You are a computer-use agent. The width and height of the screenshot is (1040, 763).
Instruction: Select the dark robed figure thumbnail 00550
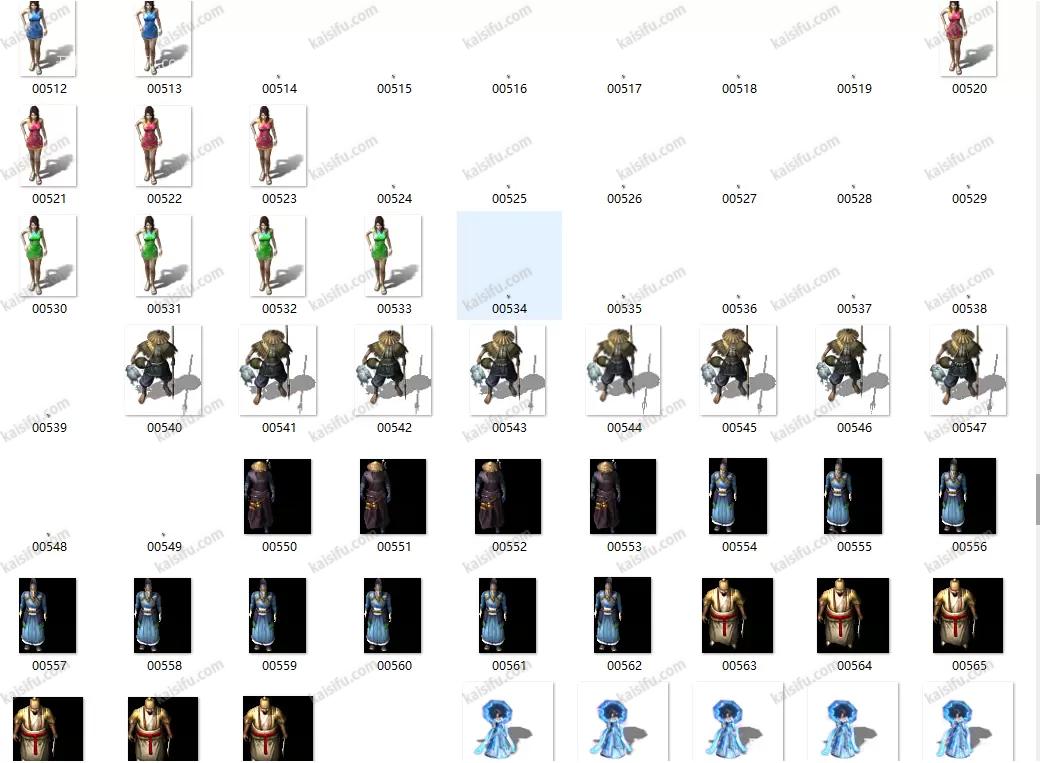278,496
